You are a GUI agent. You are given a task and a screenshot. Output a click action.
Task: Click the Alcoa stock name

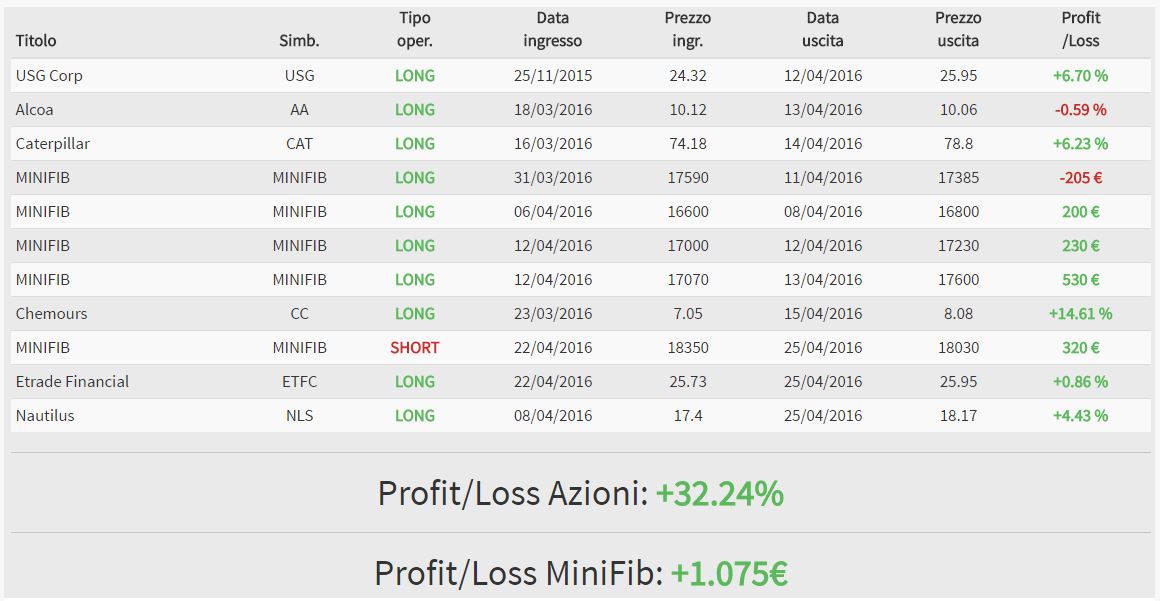click(x=34, y=110)
